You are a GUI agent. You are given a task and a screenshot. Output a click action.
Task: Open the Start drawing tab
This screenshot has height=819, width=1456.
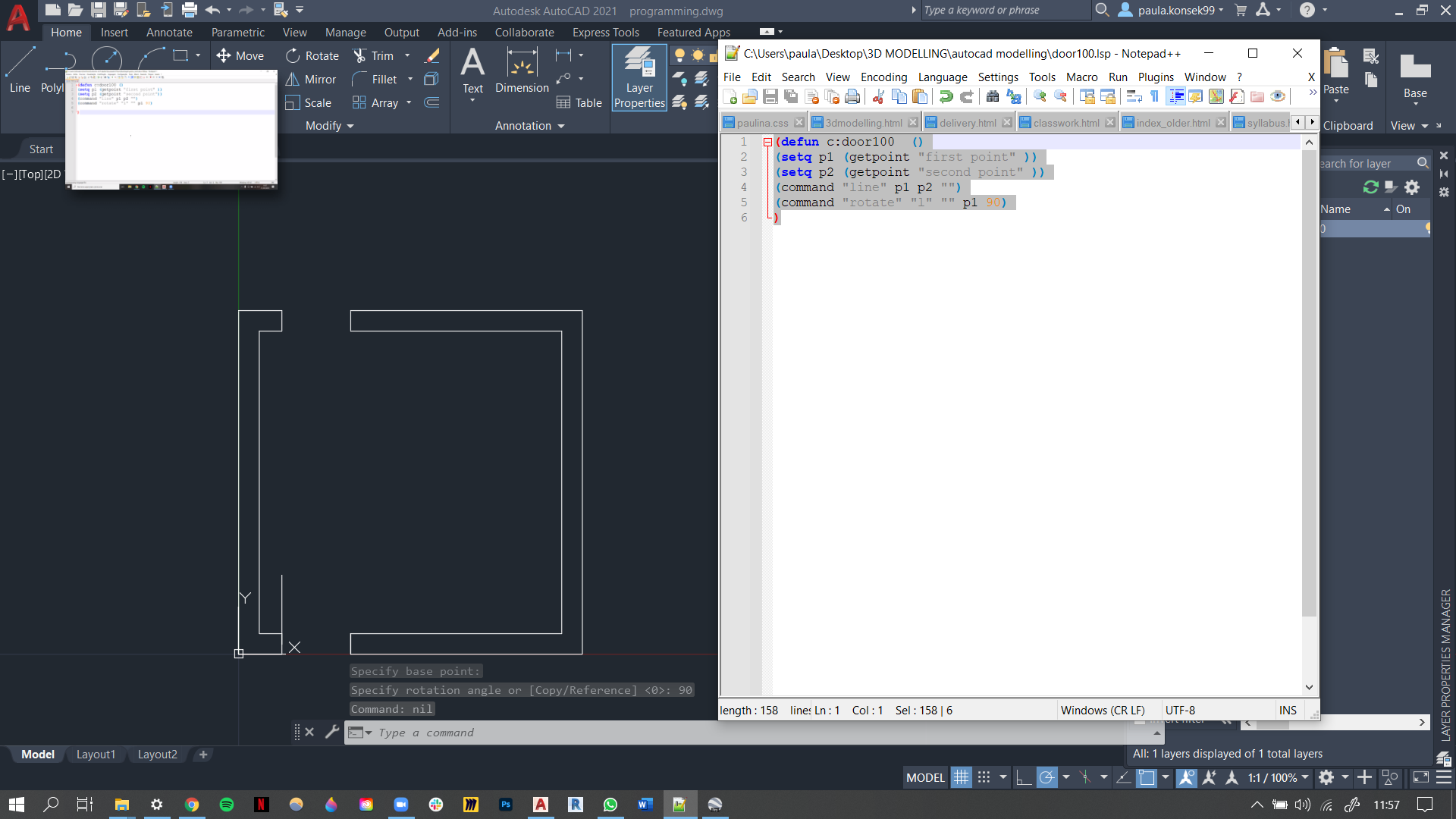pos(41,149)
